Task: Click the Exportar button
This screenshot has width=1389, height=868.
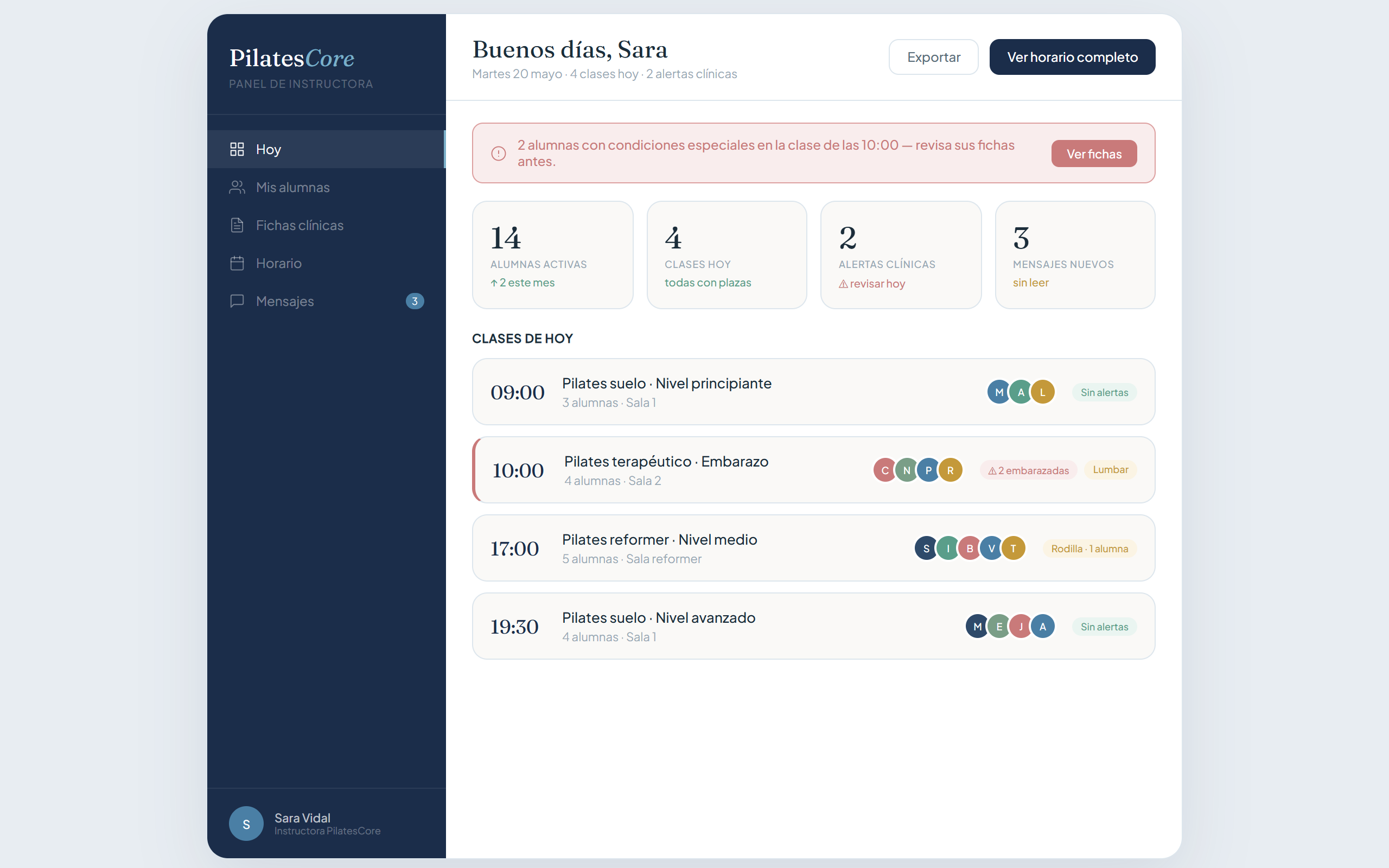Action: tap(933, 57)
